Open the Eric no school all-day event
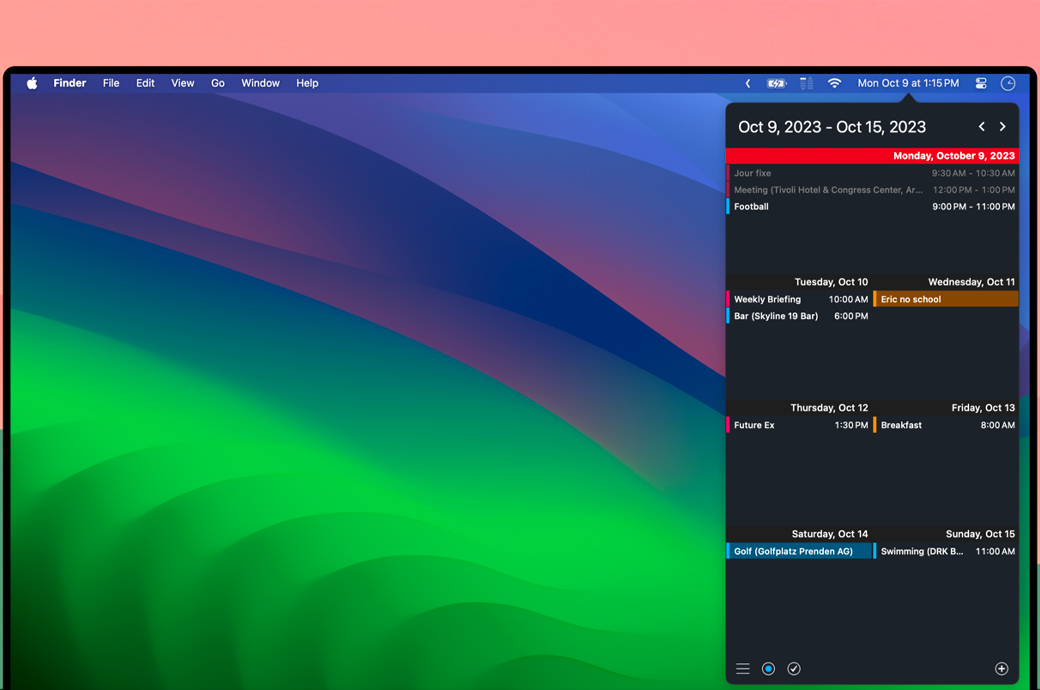This screenshot has width=1040, height=690. click(x=946, y=299)
